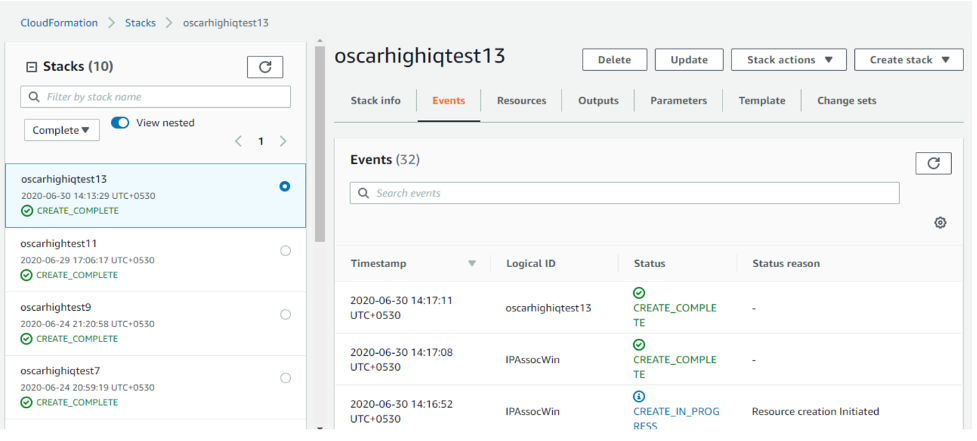
Task: Go to previous stacks page arrow
Action: 238,141
